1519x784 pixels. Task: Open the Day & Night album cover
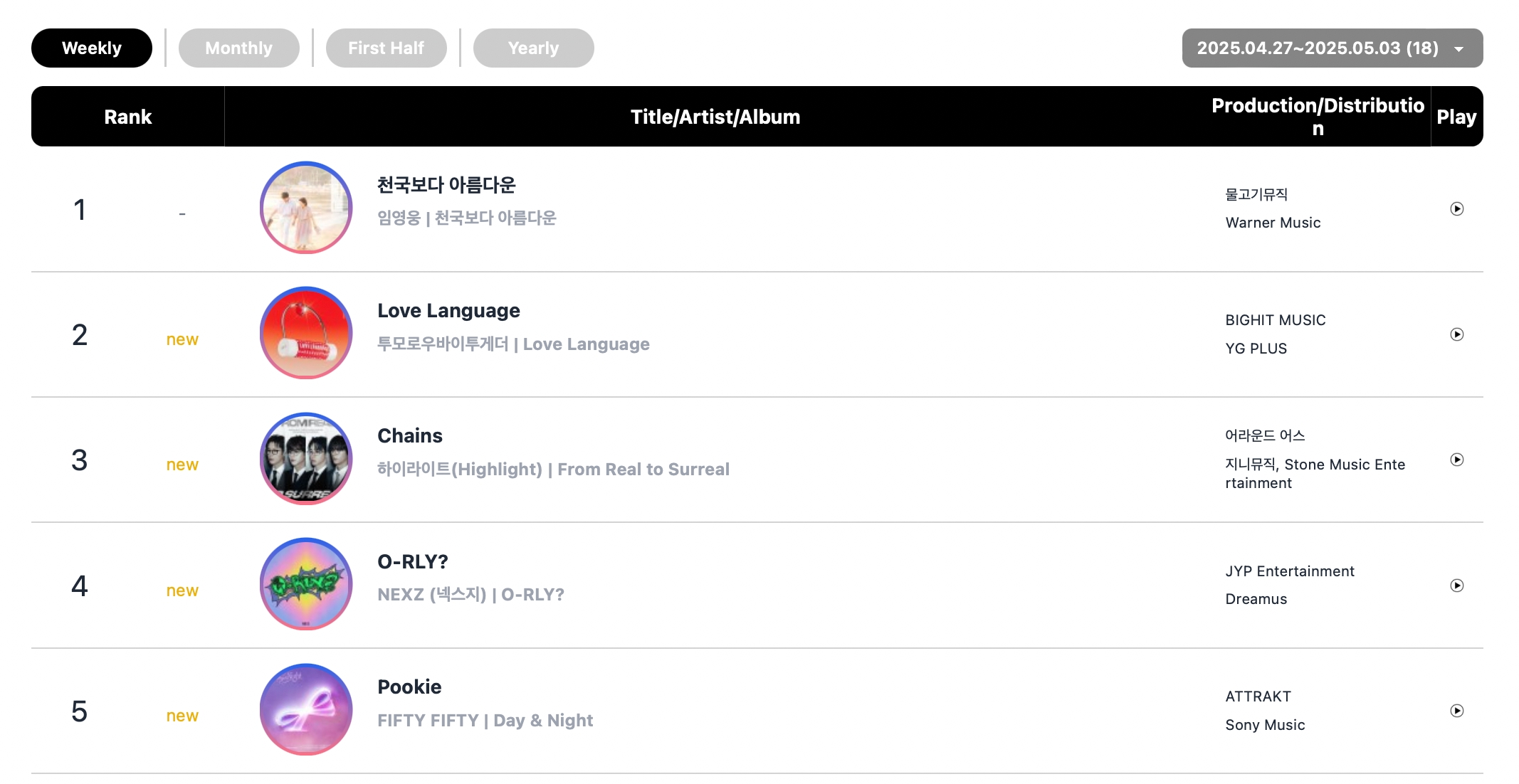306,709
